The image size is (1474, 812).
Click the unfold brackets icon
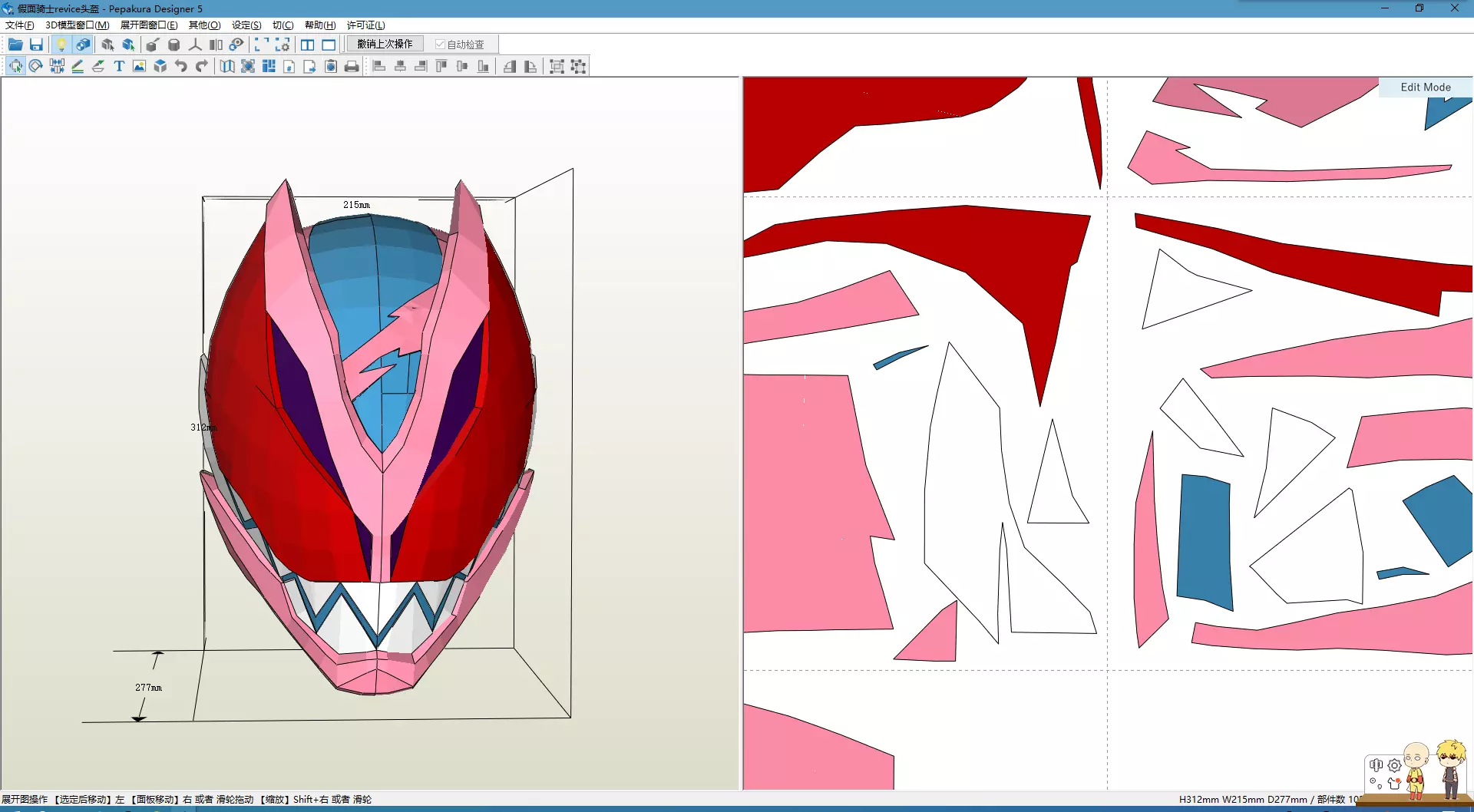pos(262,45)
